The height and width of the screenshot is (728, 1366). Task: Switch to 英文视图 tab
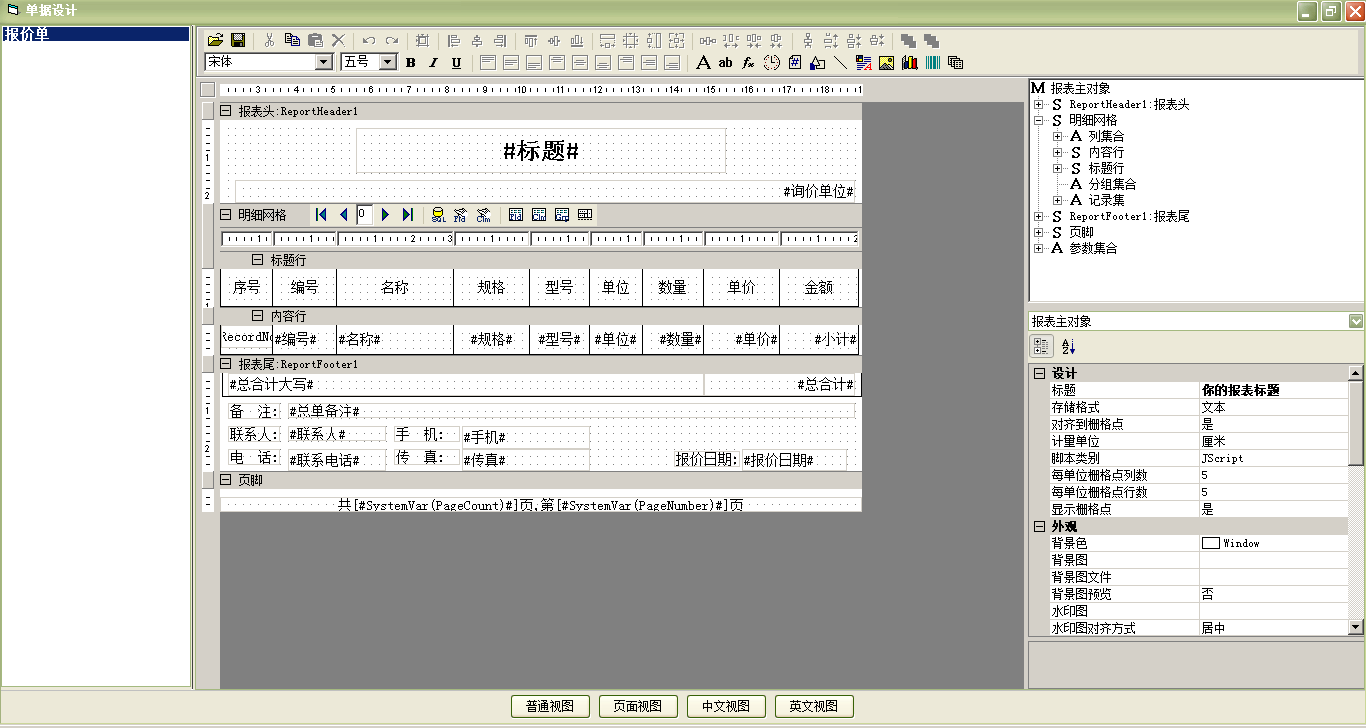click(x=813, y=706)
